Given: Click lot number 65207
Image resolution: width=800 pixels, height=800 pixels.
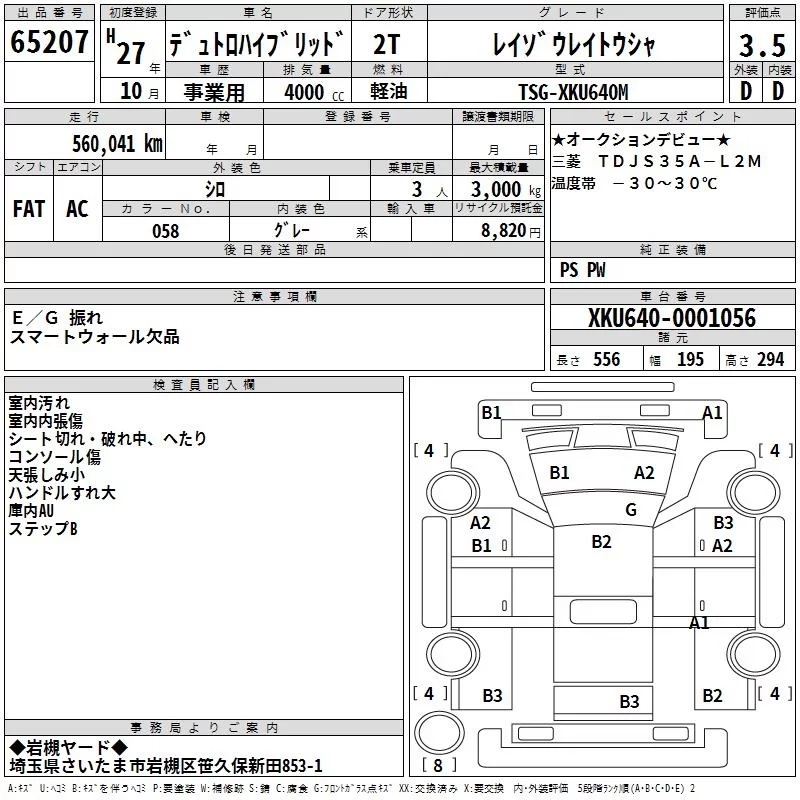Looking at the screenshot, I should click(x=49, y=42).
